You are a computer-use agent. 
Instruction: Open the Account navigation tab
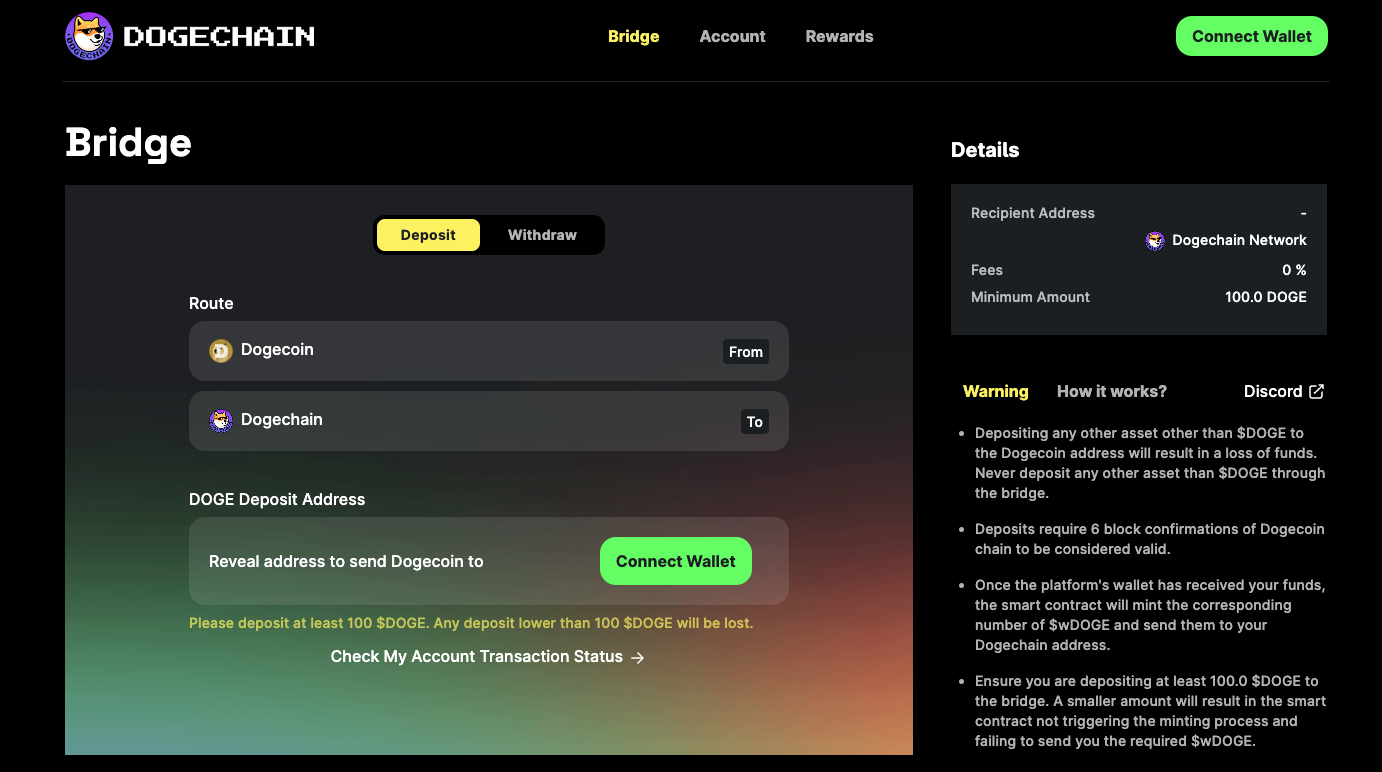[732, 36]
